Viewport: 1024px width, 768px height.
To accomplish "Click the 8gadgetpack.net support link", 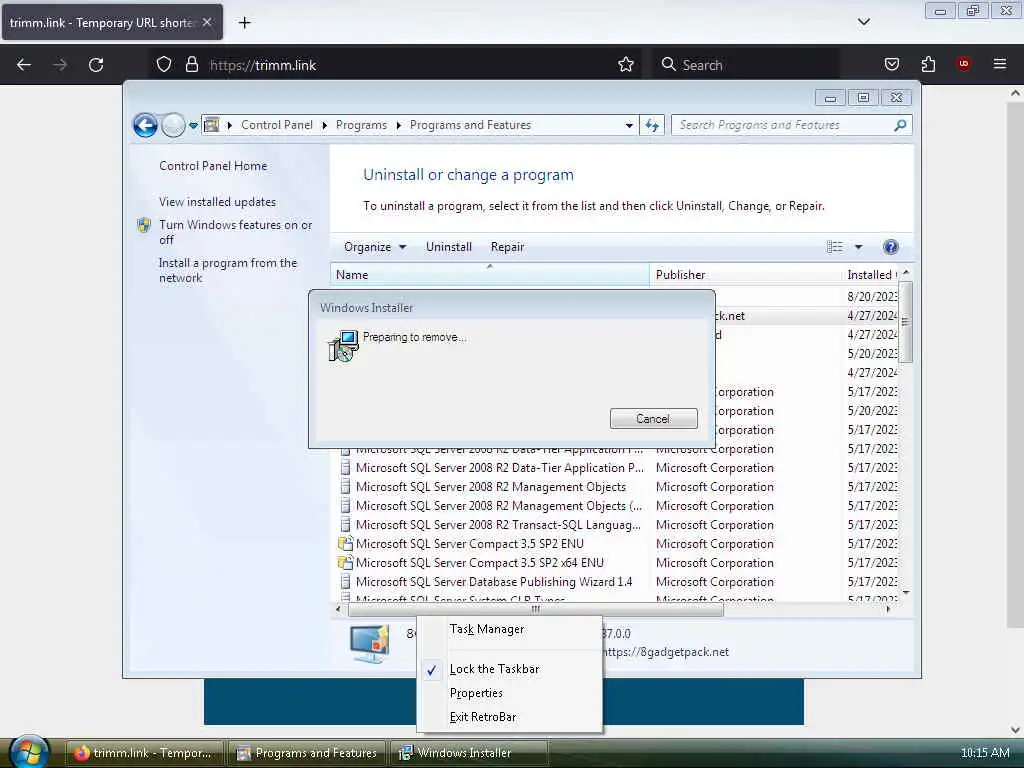I will tap(665, 652).
